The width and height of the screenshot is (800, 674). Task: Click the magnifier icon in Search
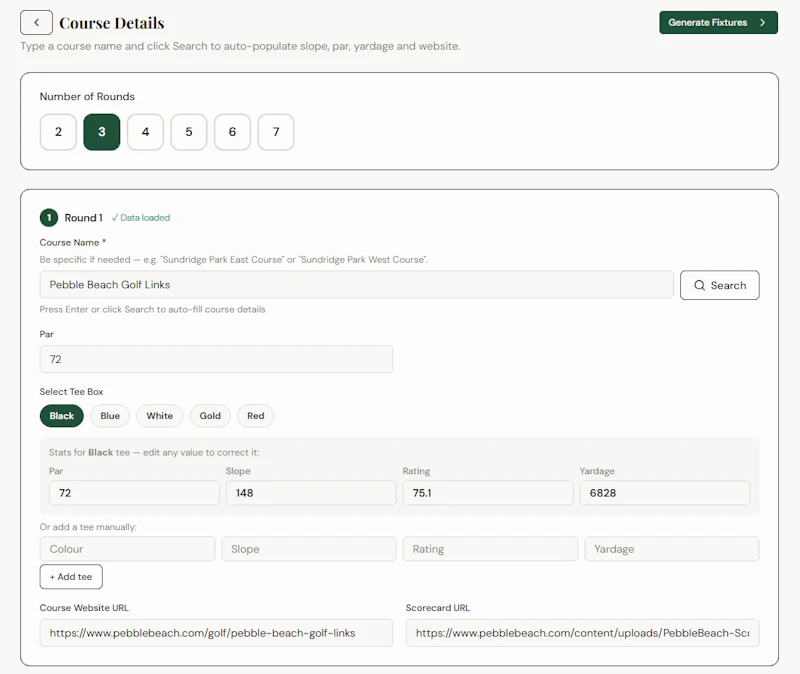coord(699,285)
